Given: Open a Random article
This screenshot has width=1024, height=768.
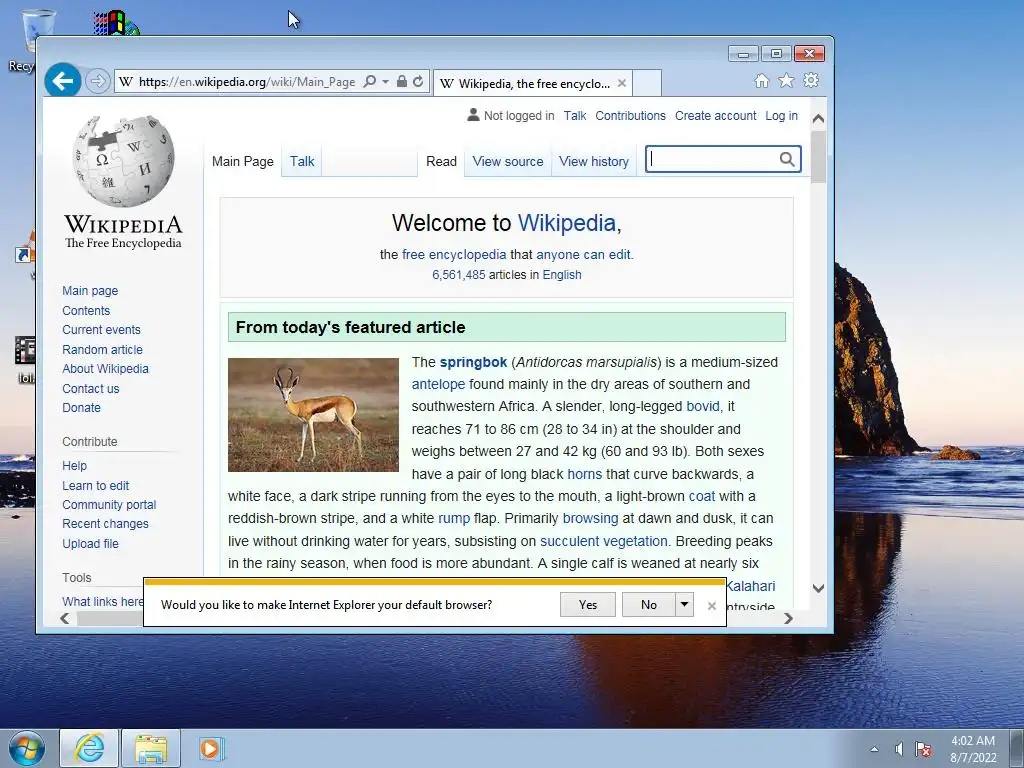Looking at the screenshot, I should click(102, 349).
